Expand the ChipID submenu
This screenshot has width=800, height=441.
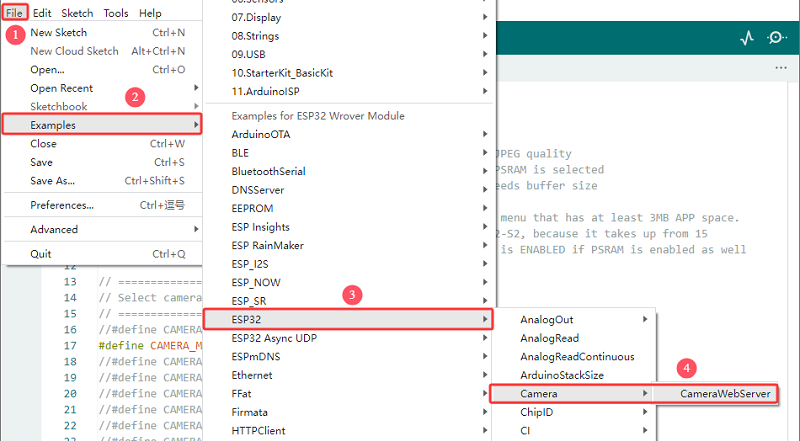573,412
